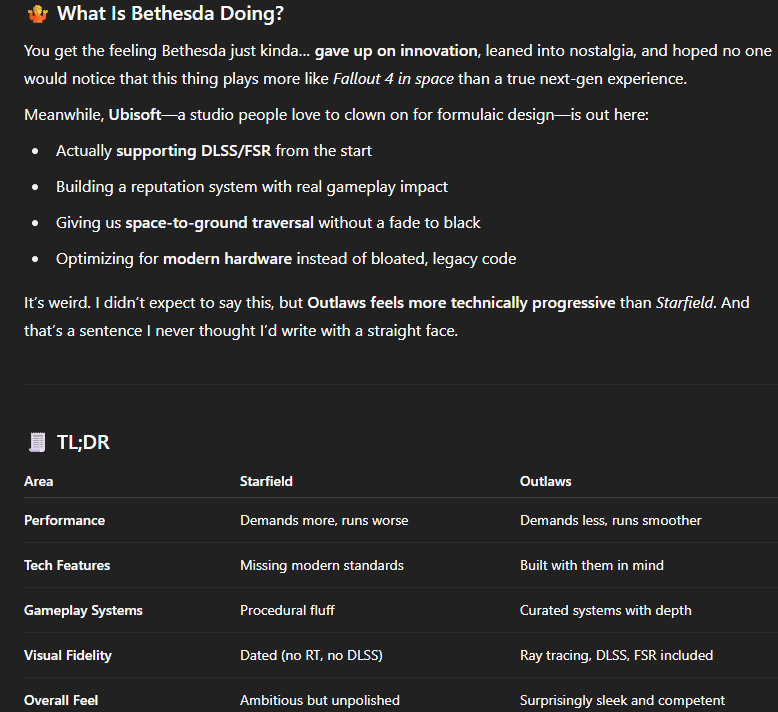Click the "Outlaws" column header
This screenshot has height=712, width=778.
pyautogui.click(x=546, y=481)
